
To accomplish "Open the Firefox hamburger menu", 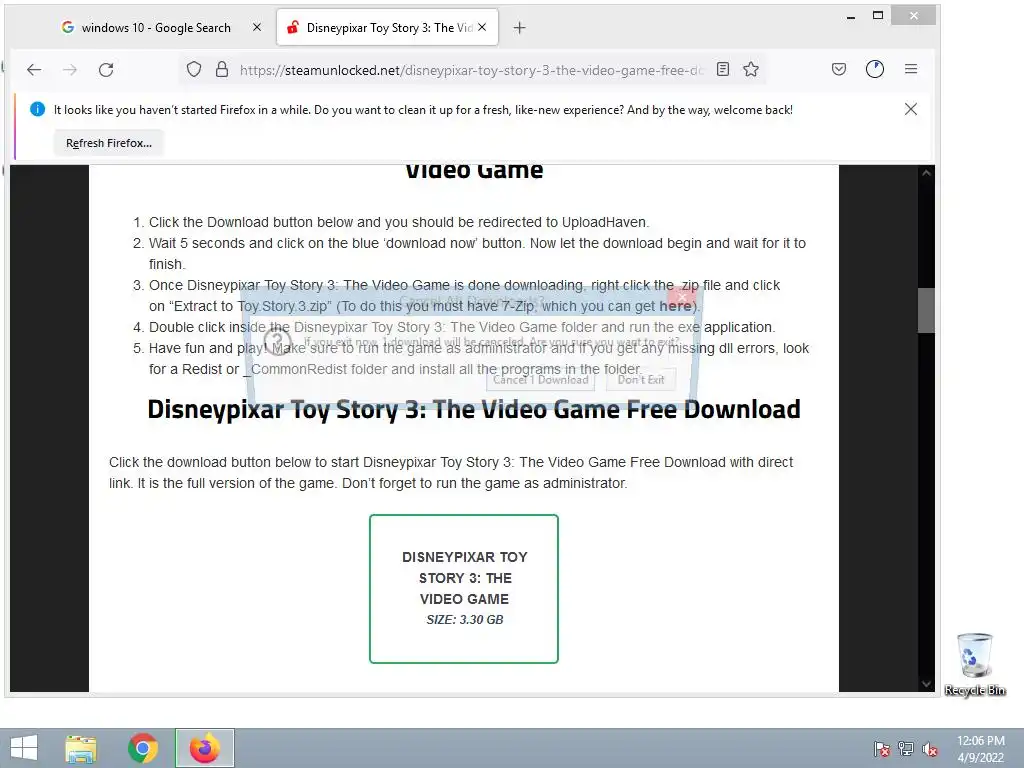I will 911,69.
